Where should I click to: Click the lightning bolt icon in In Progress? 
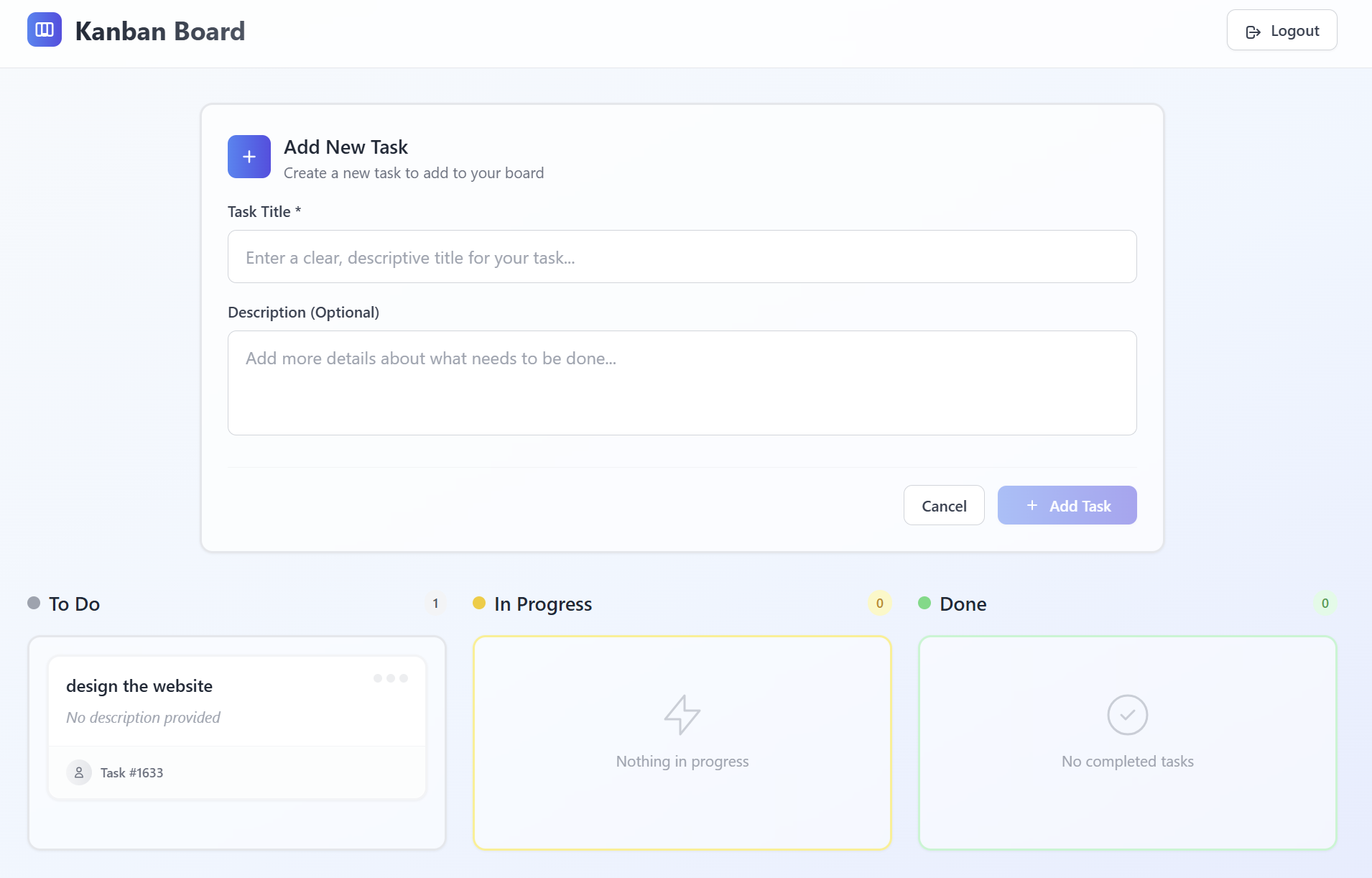point(682,714)
